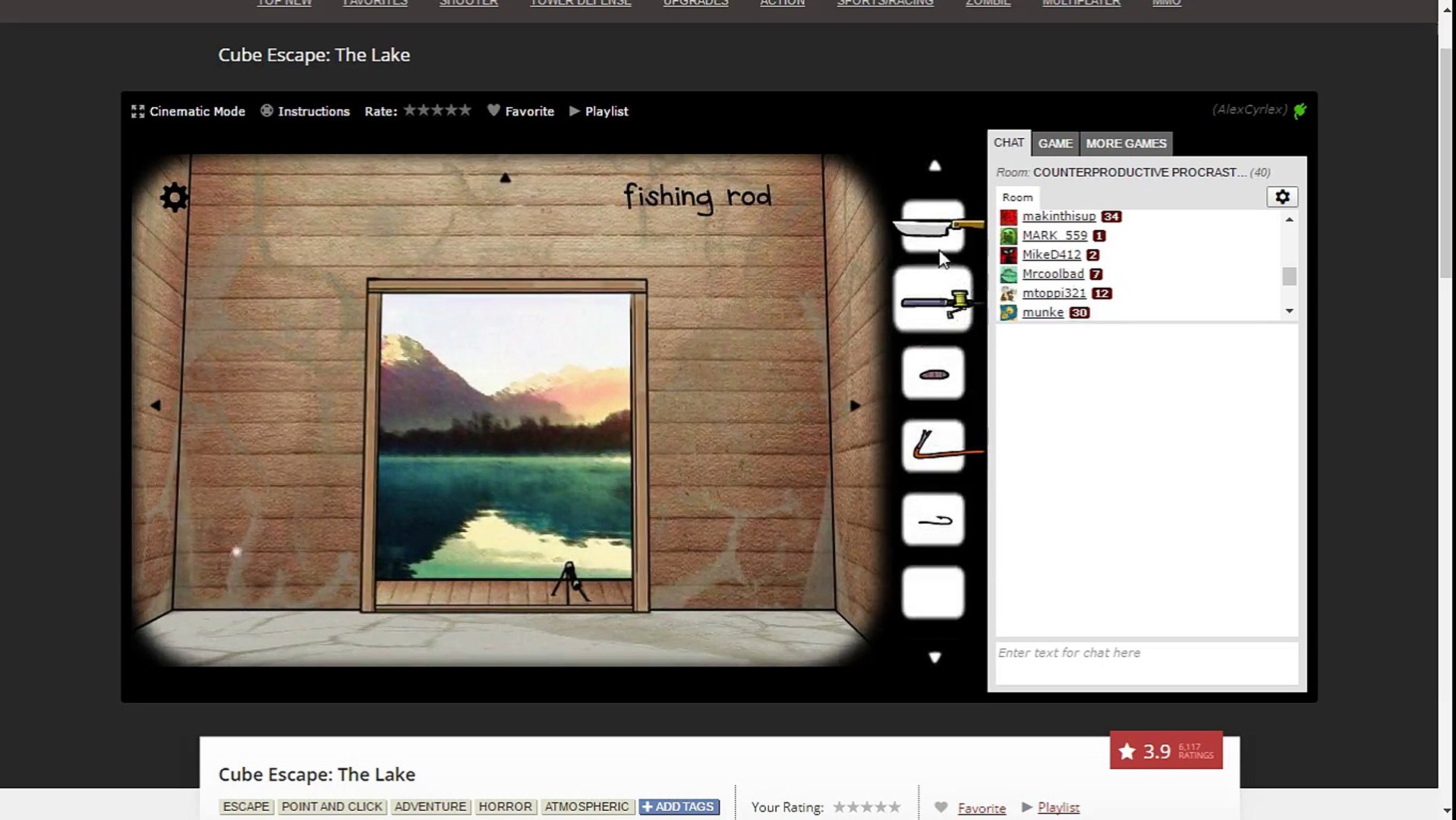
Task: Click the user list scroll-up arrow
Action: (x=1289, y=219)
